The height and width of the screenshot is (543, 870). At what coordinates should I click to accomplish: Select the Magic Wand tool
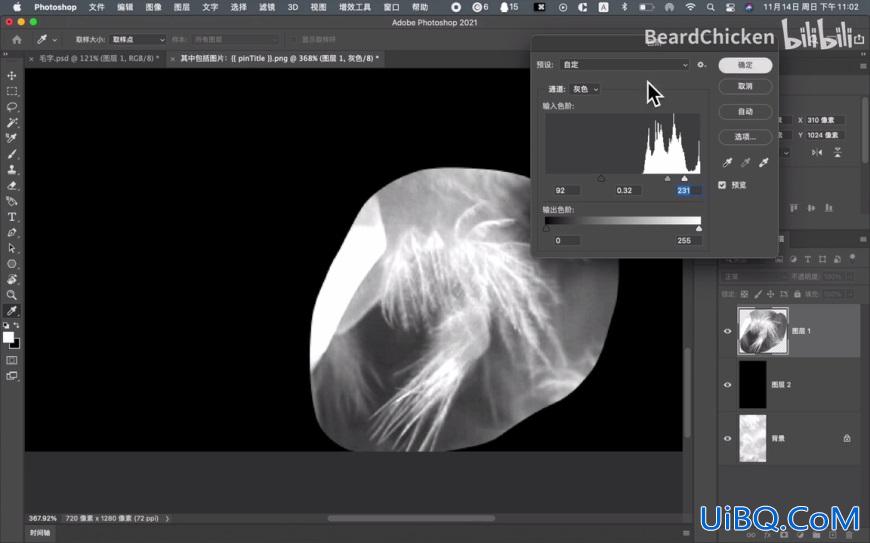(12, 122)
